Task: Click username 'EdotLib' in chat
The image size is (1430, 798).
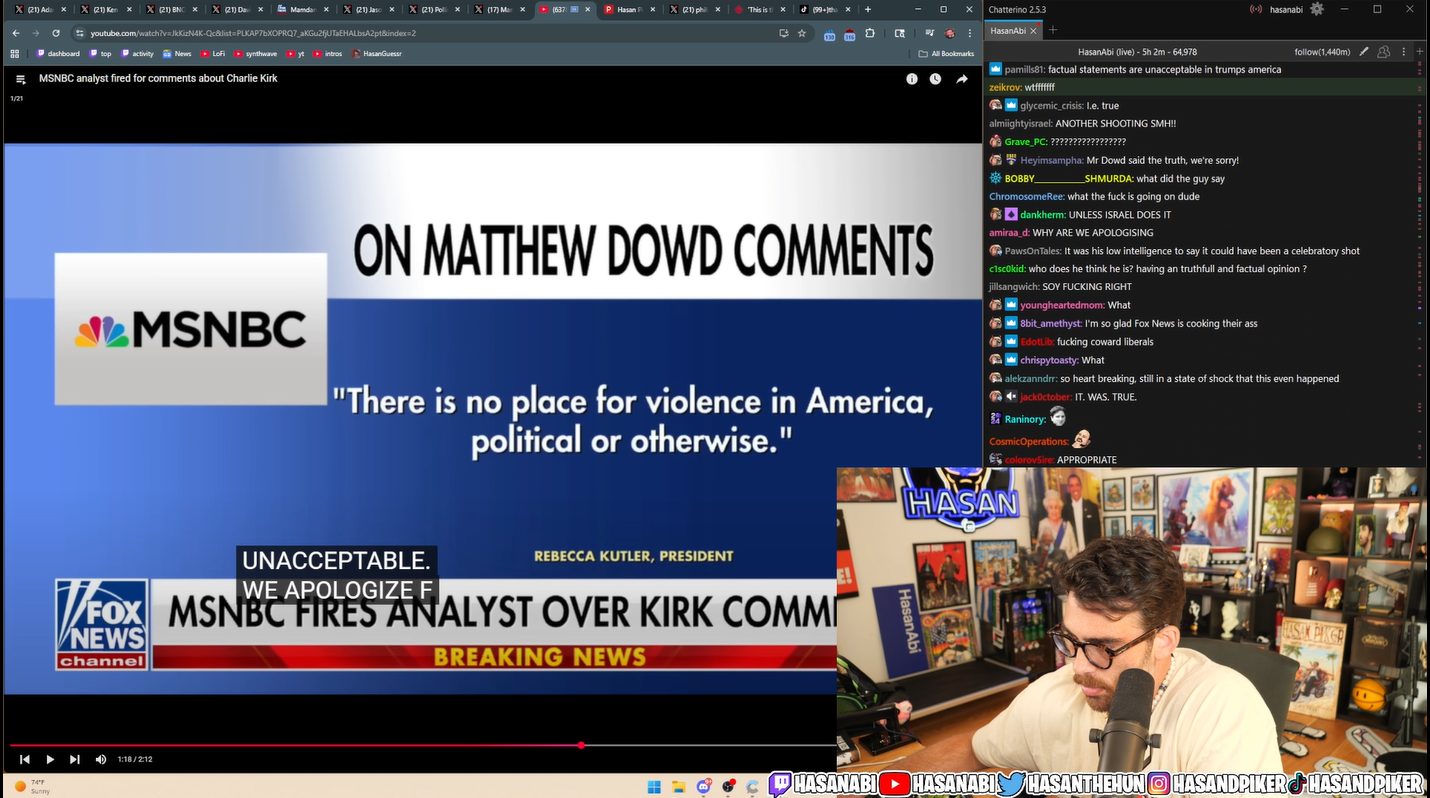Action: tap(1037, 342)
